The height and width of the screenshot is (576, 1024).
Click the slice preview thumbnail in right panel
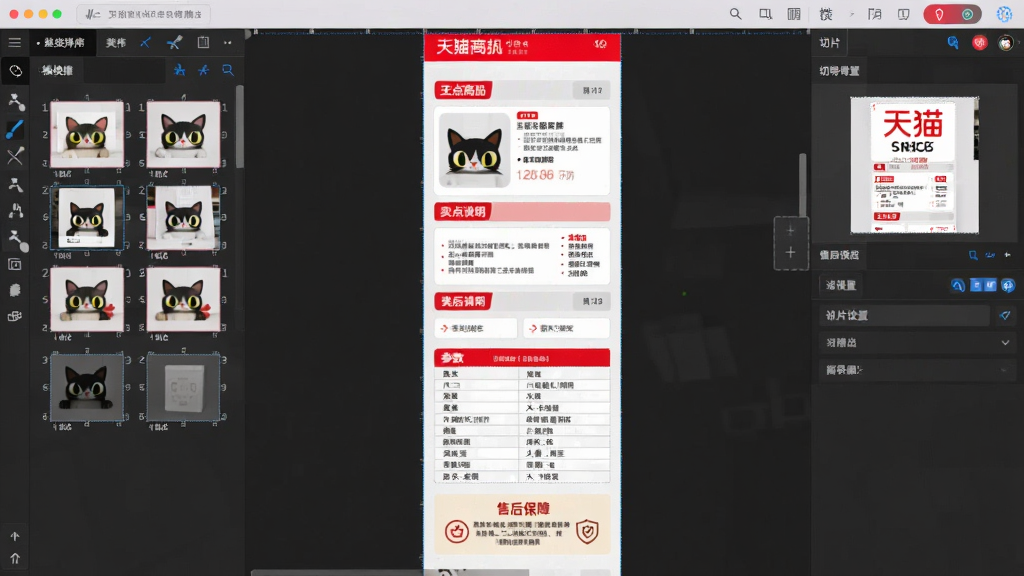click(914, 165)
